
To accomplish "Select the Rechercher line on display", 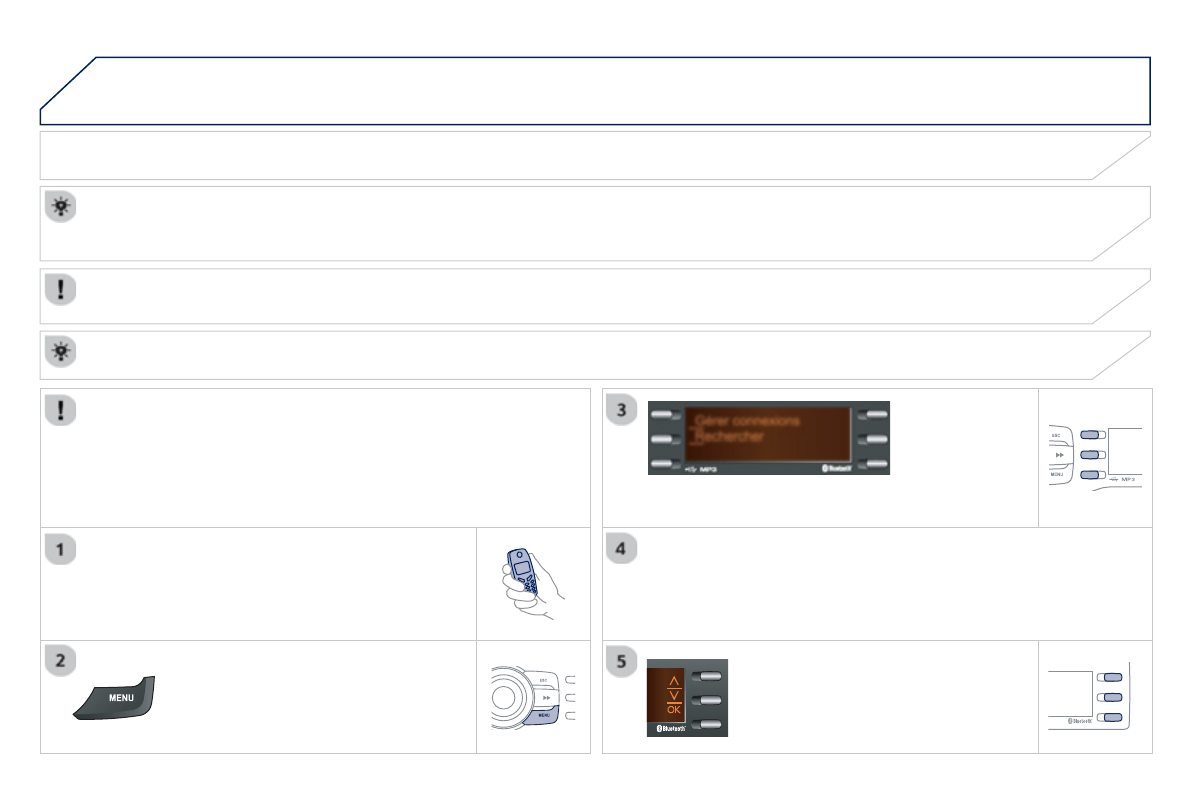I will click(x=730, y=436).
